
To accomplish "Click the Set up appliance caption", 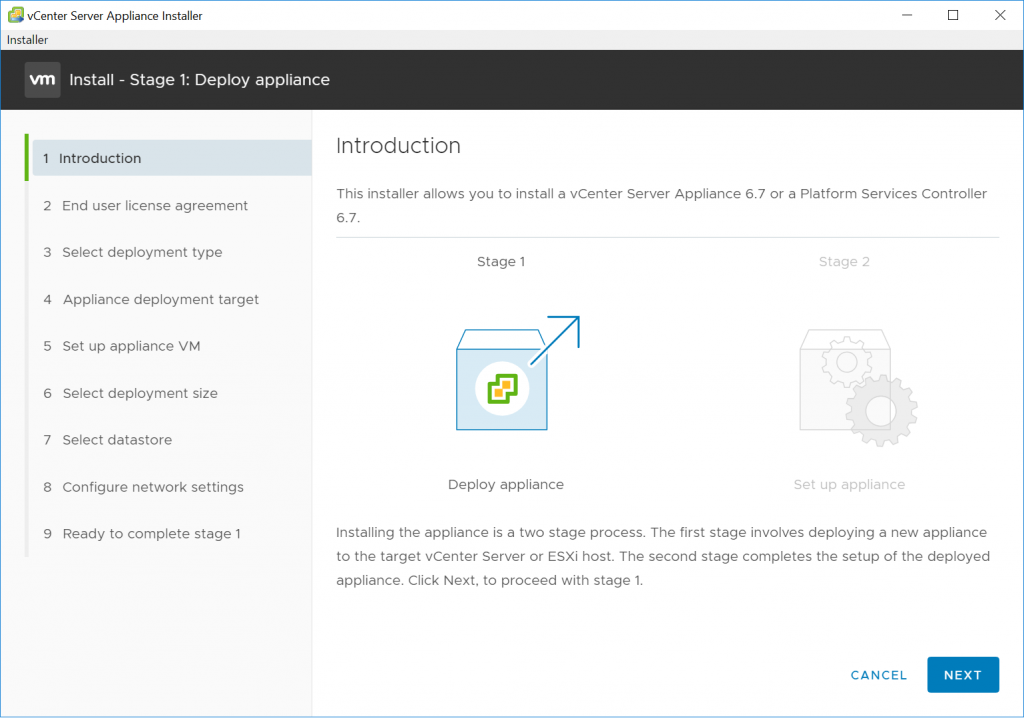I will coord(849,484).
